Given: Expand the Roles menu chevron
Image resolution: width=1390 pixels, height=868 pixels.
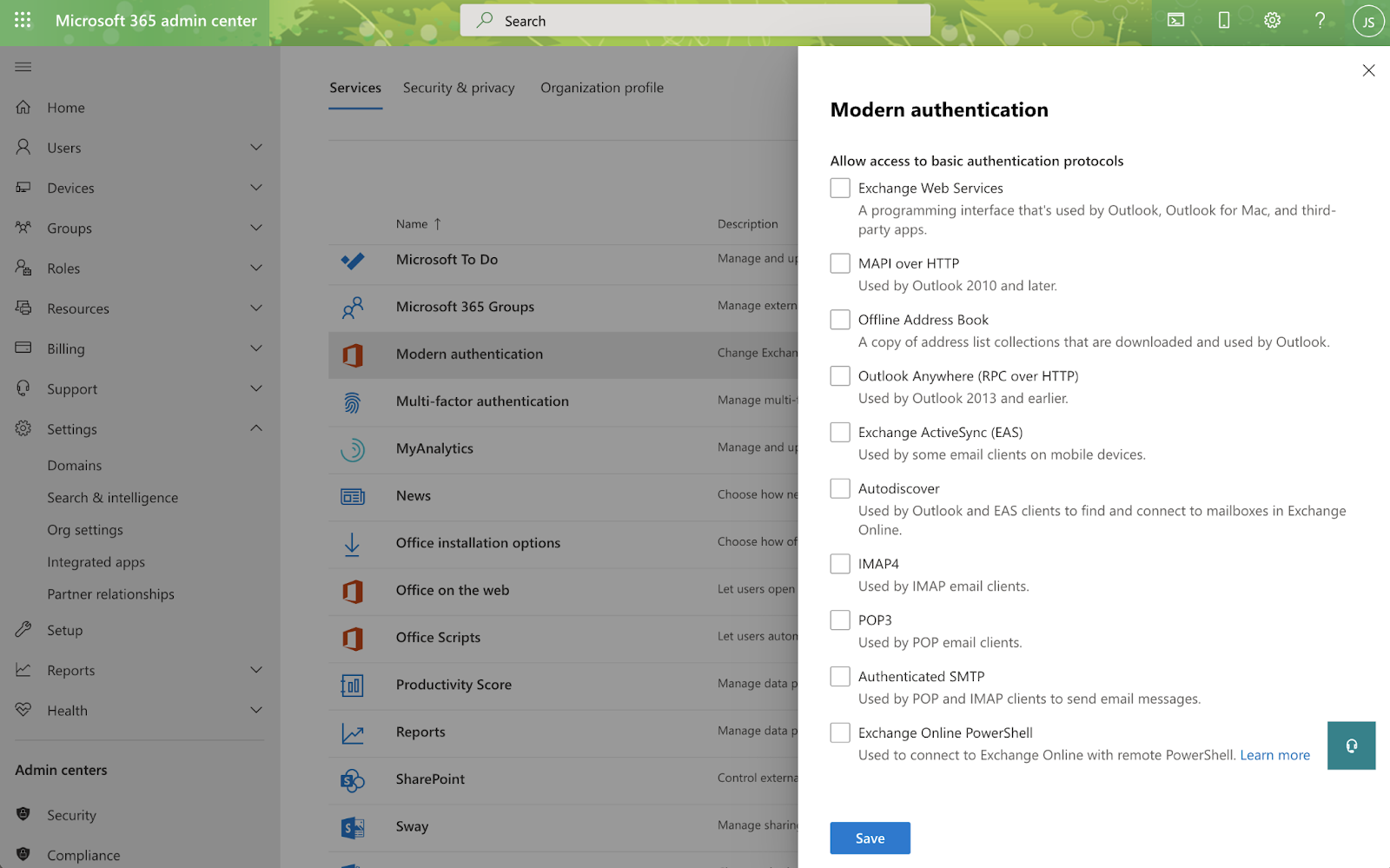Looking at the screenshot, I should [x=256, y=268].
